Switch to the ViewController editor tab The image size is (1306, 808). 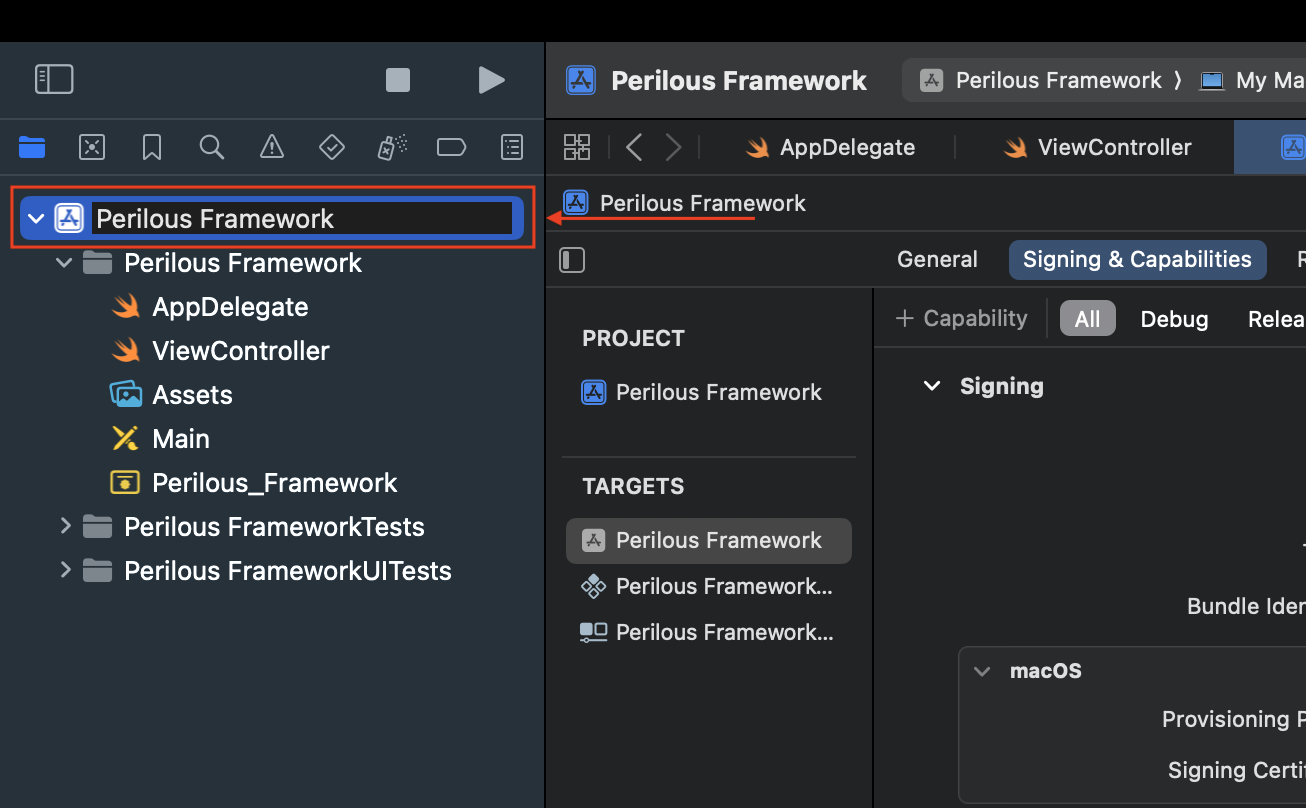click(1098, 147)
